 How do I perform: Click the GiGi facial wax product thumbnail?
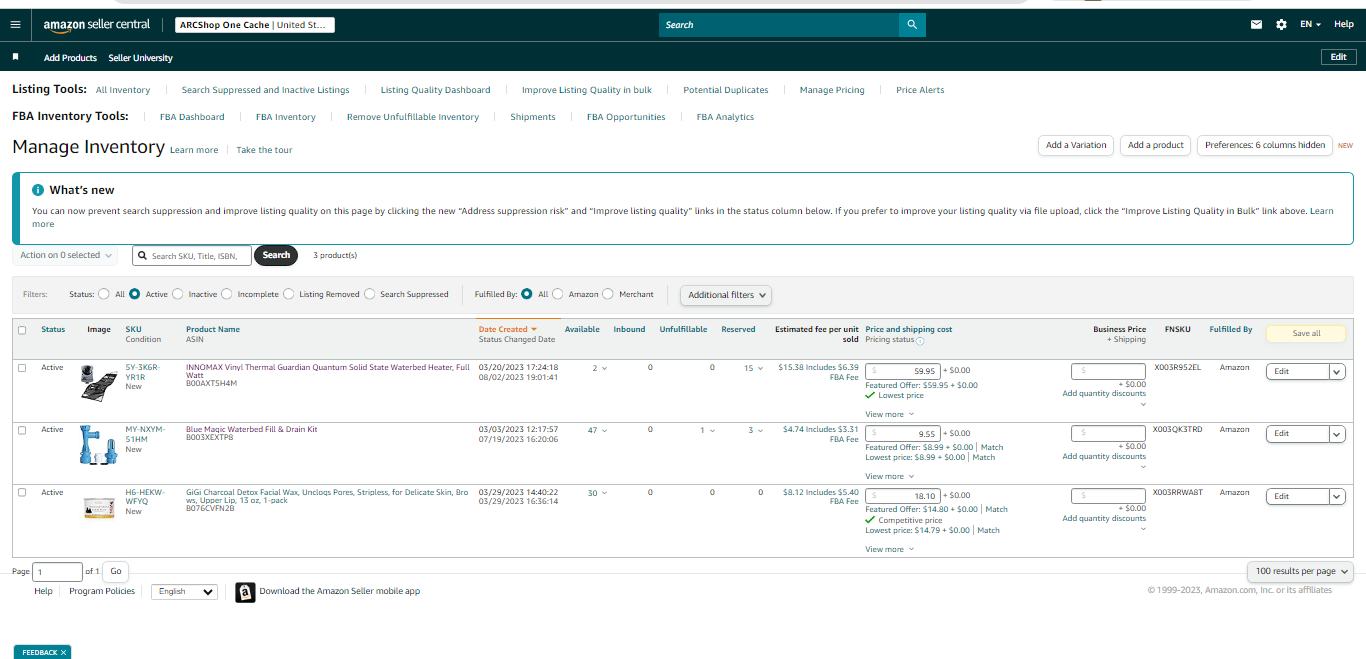99,507
